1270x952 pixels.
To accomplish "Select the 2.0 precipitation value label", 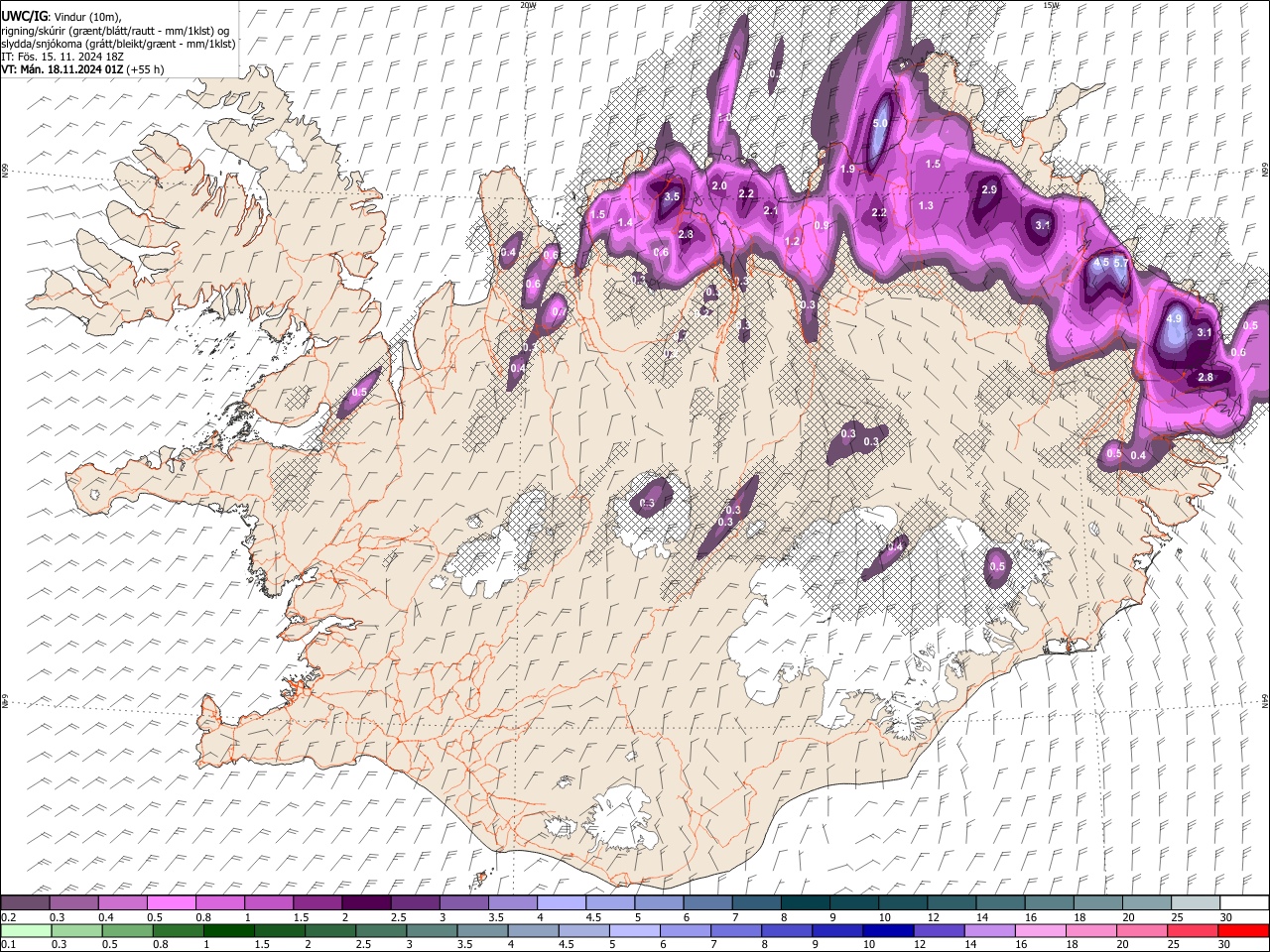I will point(719,186).
